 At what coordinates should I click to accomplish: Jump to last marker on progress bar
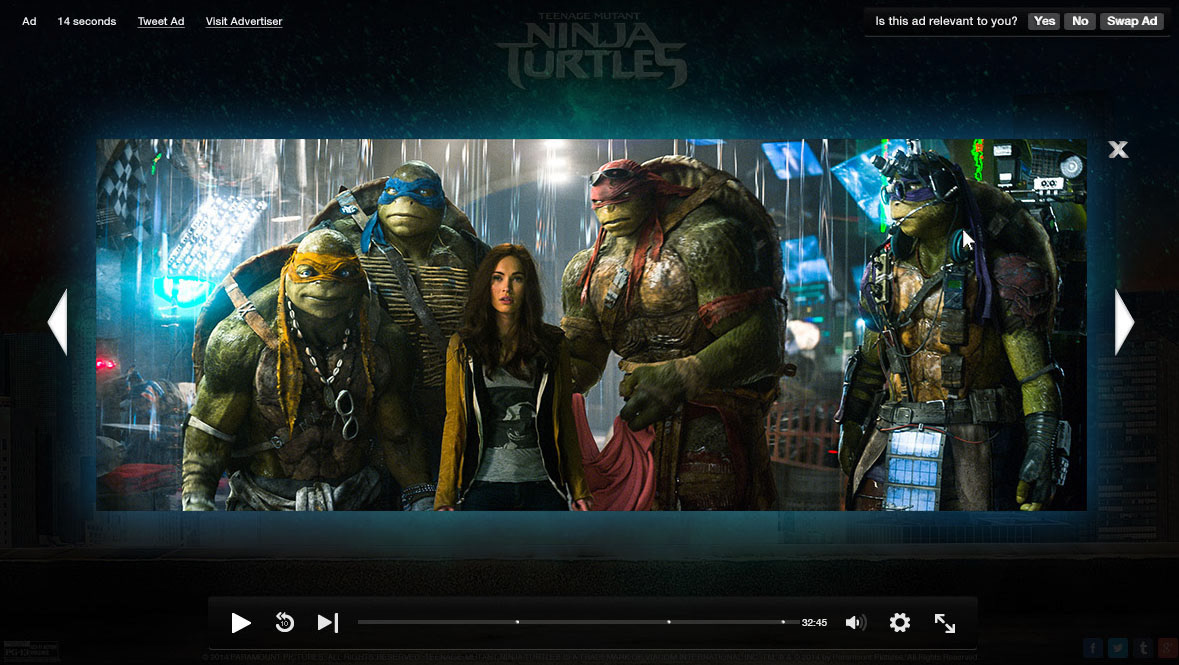coord(783,622)
